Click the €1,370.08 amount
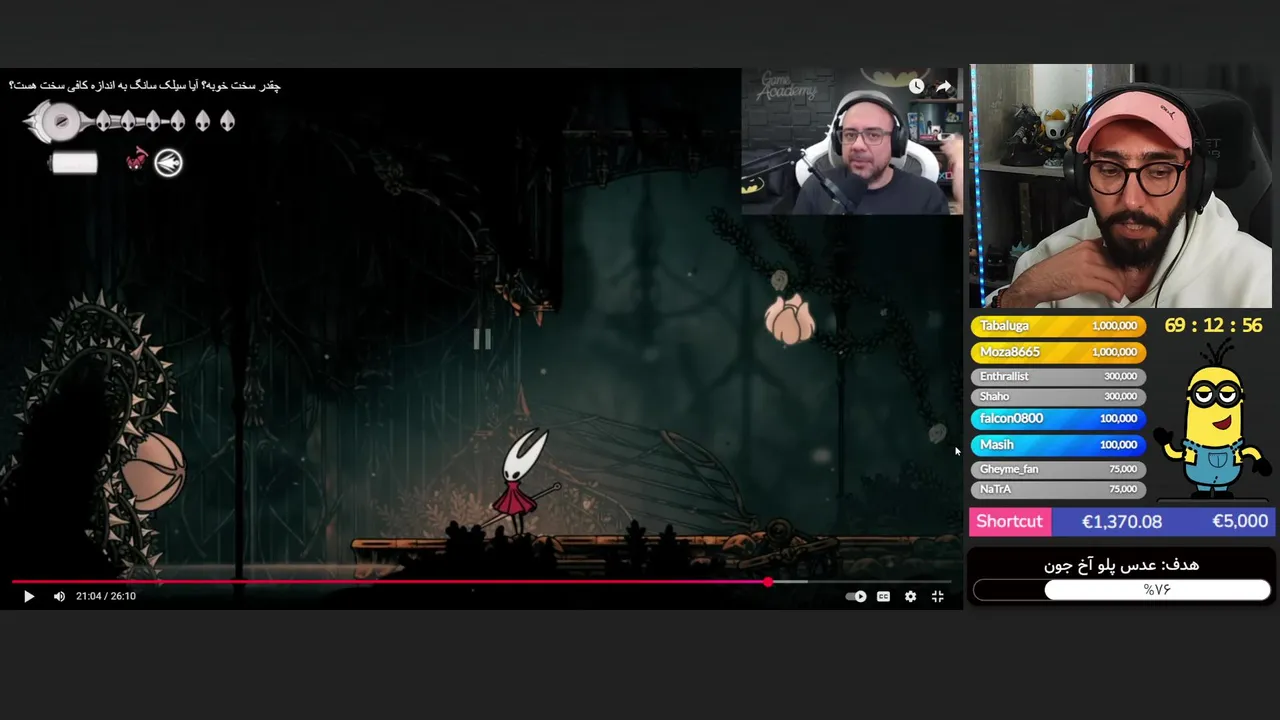The image size is (1280, 720). pos(1122,521)
